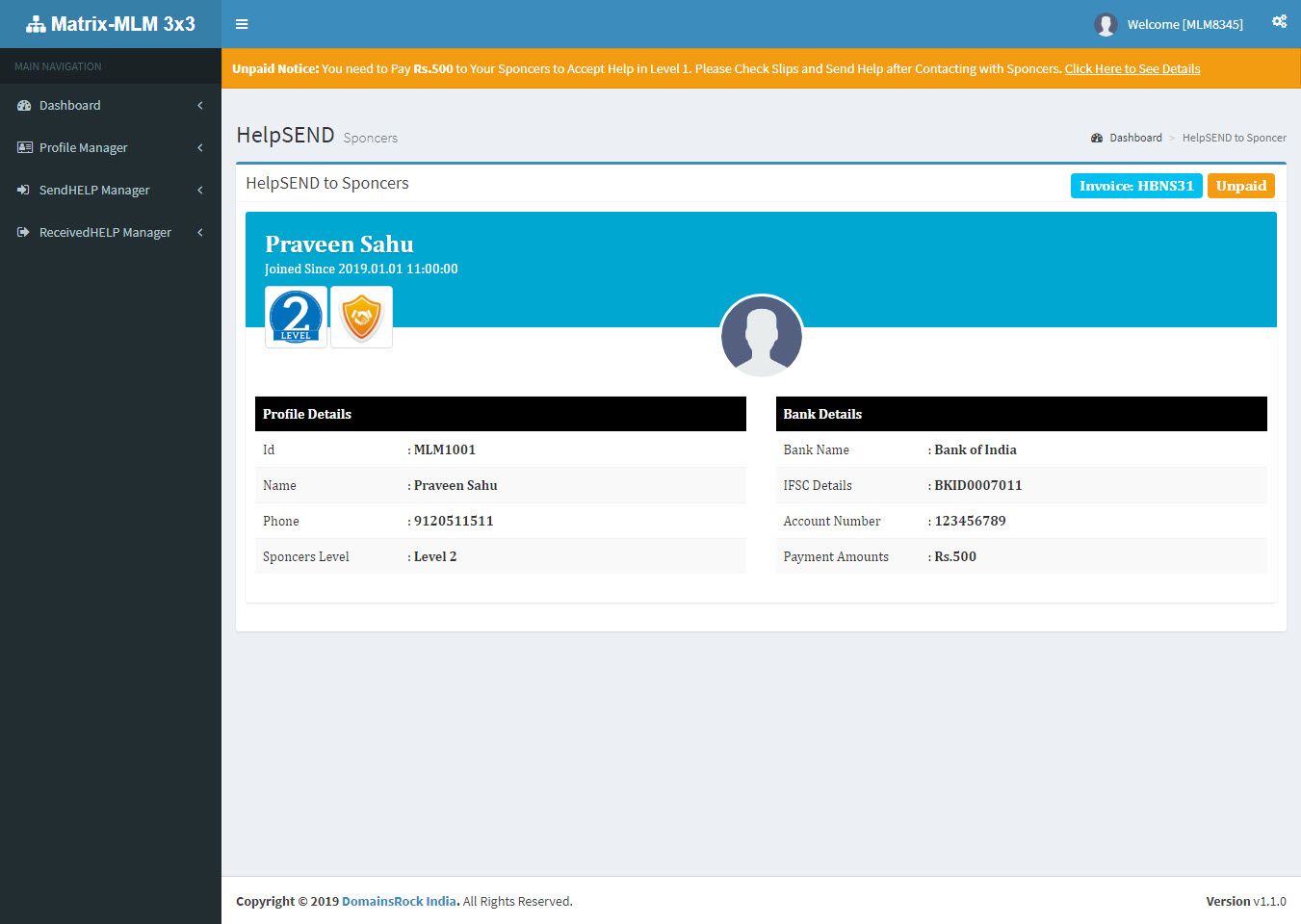Click the breadcrumb dashboard icon
The width and height of the screenshot is (1301, 924).
(1097, 138)
